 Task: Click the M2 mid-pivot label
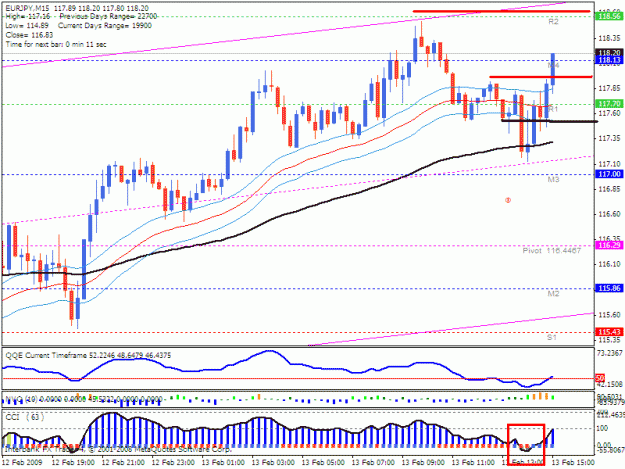click(x=553, y=294)
